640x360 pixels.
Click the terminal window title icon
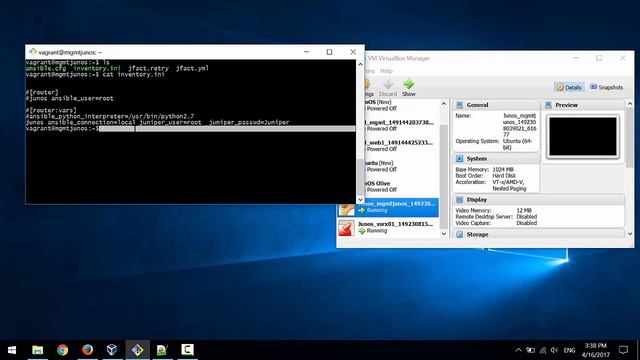[33, 52]
